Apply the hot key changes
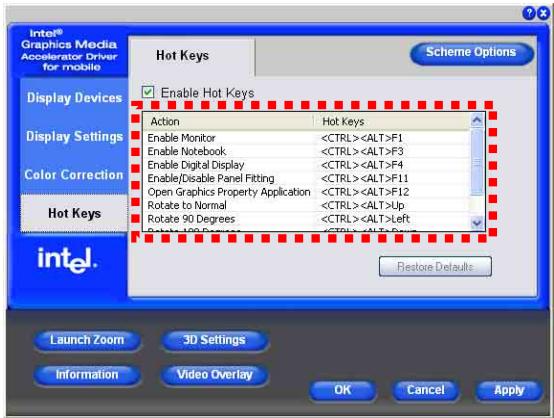554x418 pixels. point(509,390)
